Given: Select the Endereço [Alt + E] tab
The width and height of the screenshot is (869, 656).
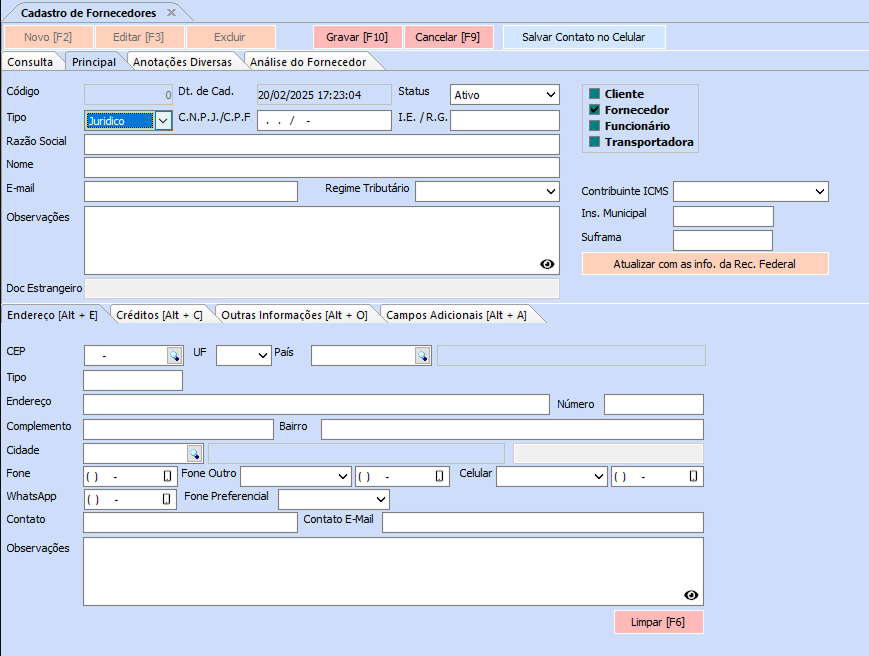Looking at the screenshot, I should pyautogui.click(x=52, y=315).
